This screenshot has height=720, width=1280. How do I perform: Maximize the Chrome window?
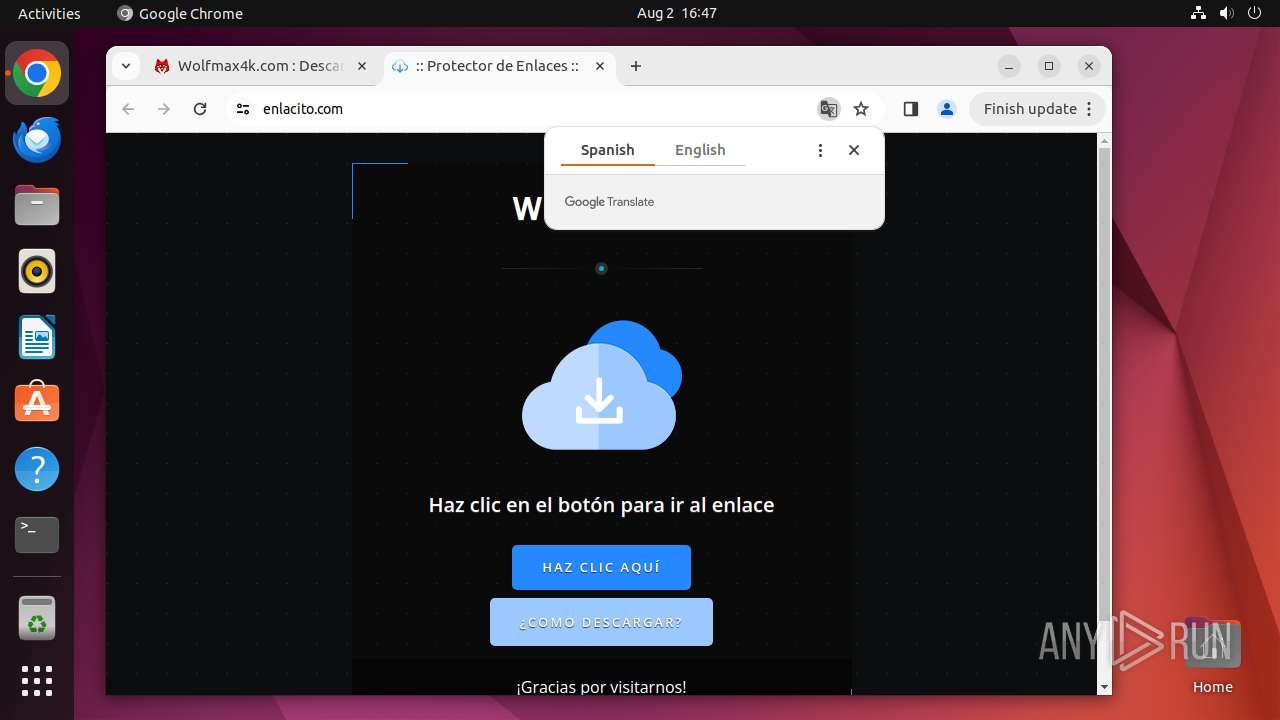[1049, 66]
